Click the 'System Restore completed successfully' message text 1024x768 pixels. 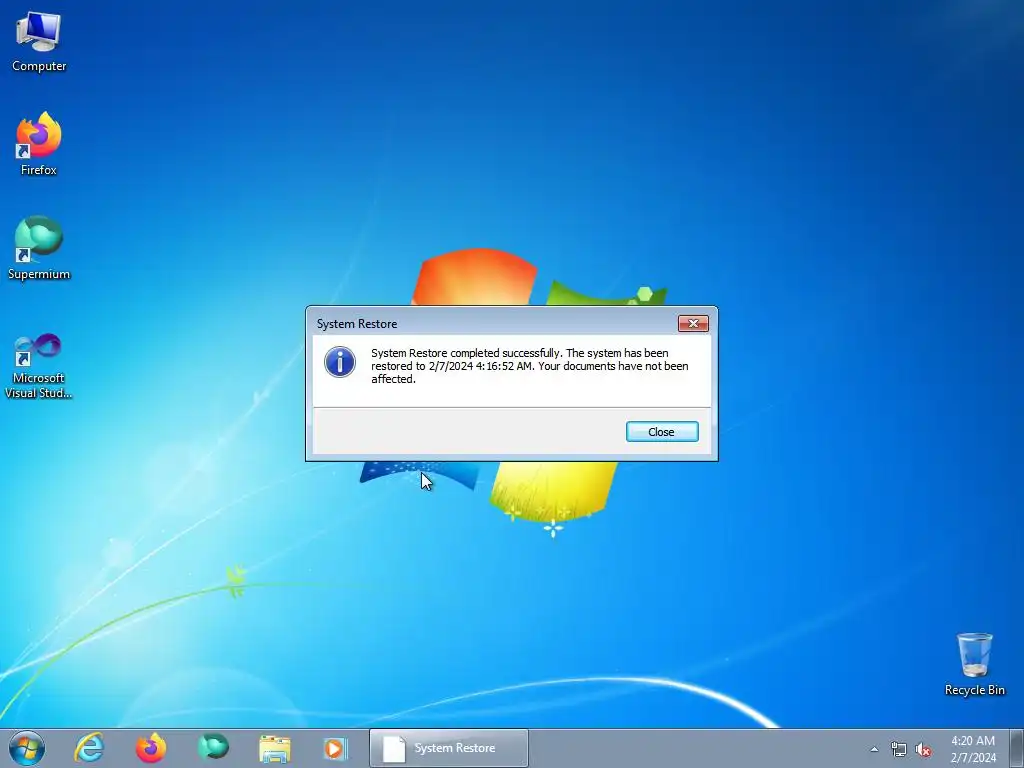(530, 366)
